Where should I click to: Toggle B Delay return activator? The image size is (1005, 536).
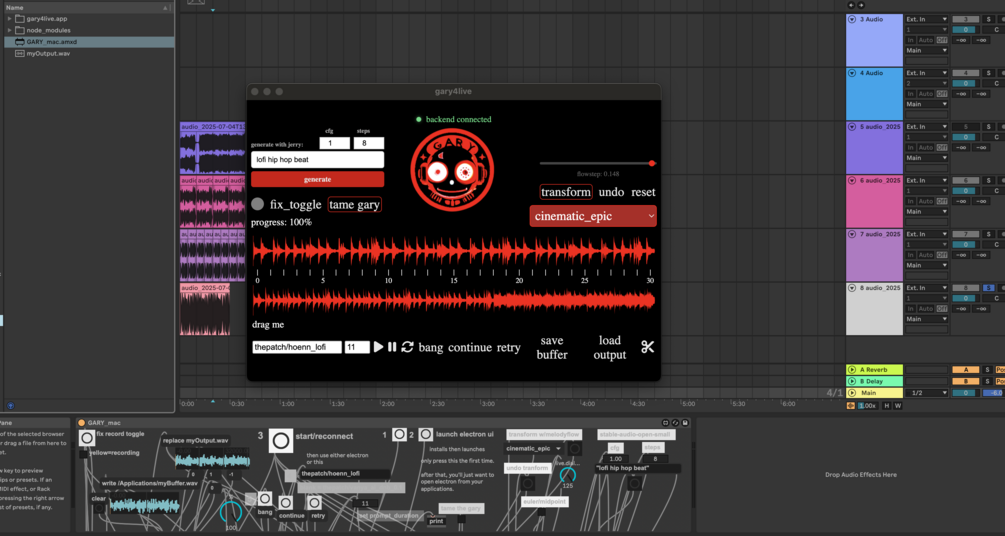point(965,381)
